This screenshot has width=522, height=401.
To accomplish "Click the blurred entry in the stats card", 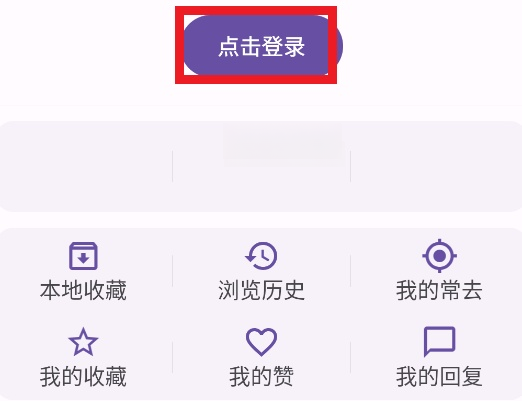I will (x=283, y=144).
